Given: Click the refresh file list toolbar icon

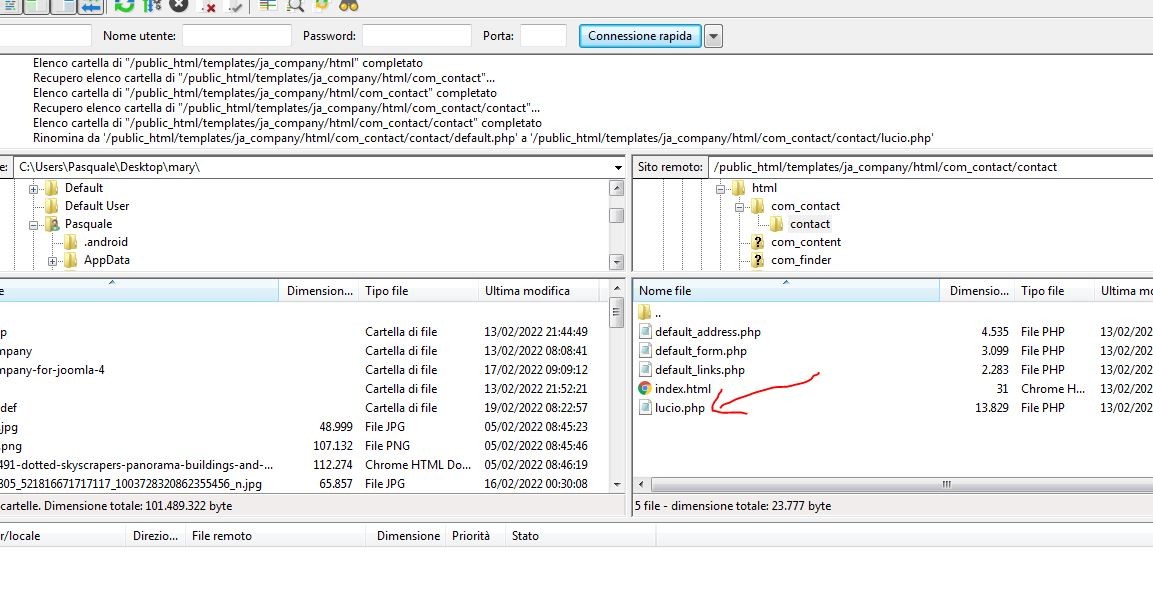Looking at the screenshot, I should click(x=124, y=5).
